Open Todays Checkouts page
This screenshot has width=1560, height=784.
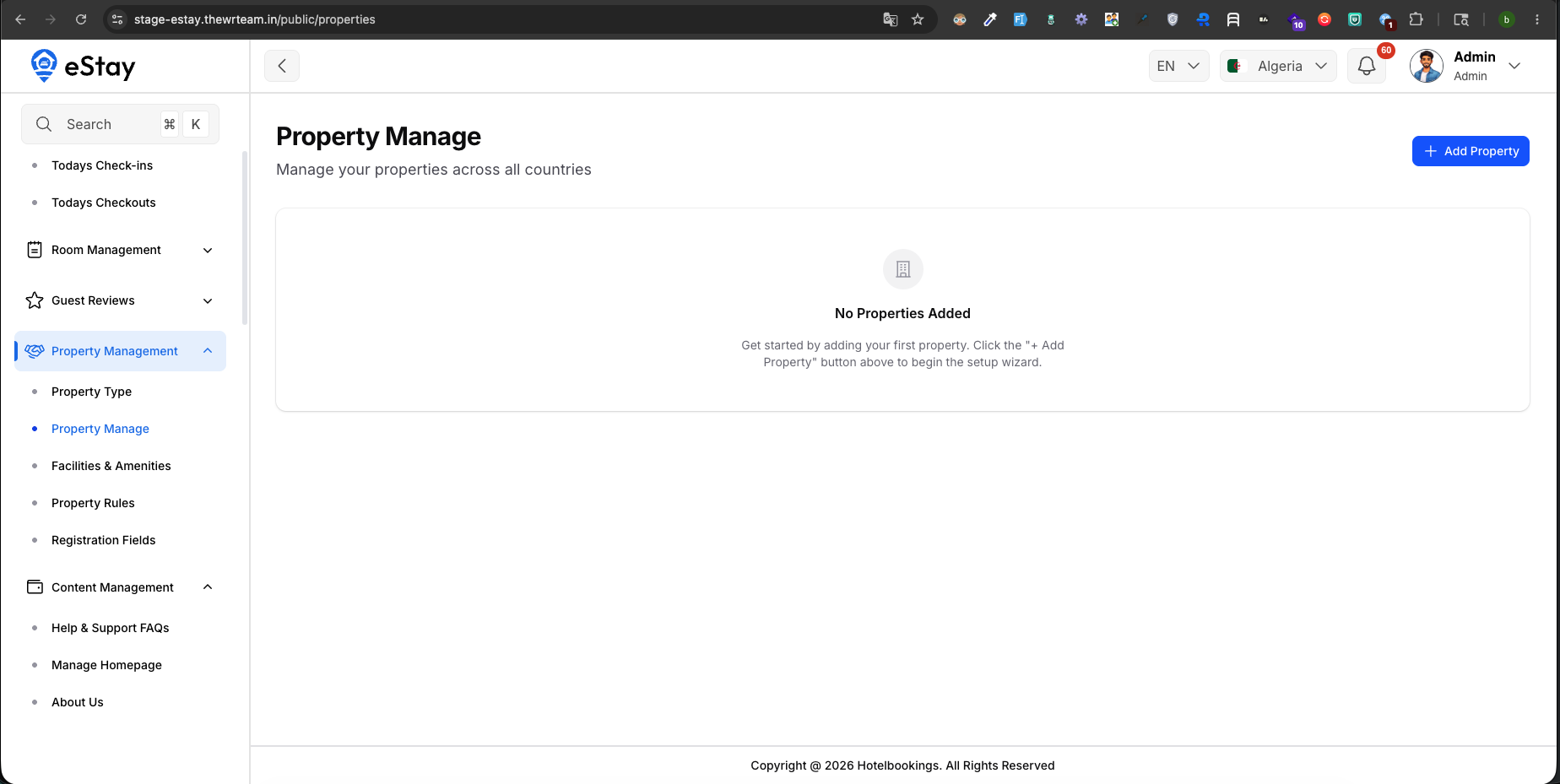(104, 203)
